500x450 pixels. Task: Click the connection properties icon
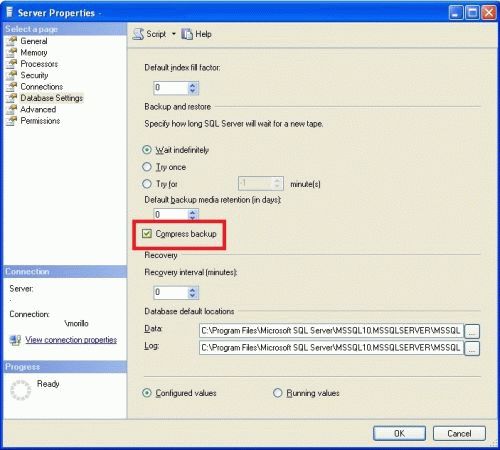pos(15,340)
